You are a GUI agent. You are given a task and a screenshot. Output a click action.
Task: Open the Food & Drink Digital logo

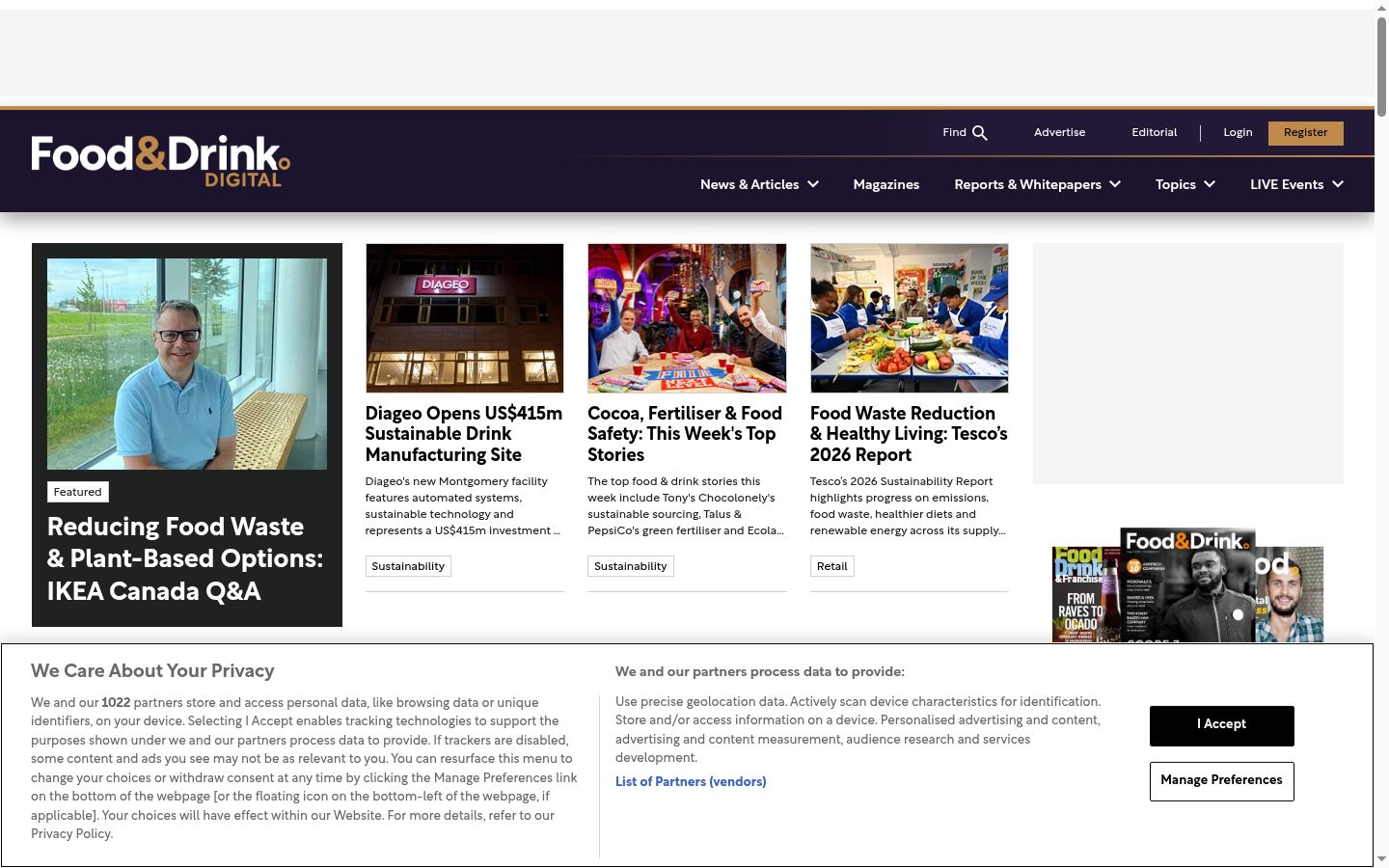coord(160,160)
